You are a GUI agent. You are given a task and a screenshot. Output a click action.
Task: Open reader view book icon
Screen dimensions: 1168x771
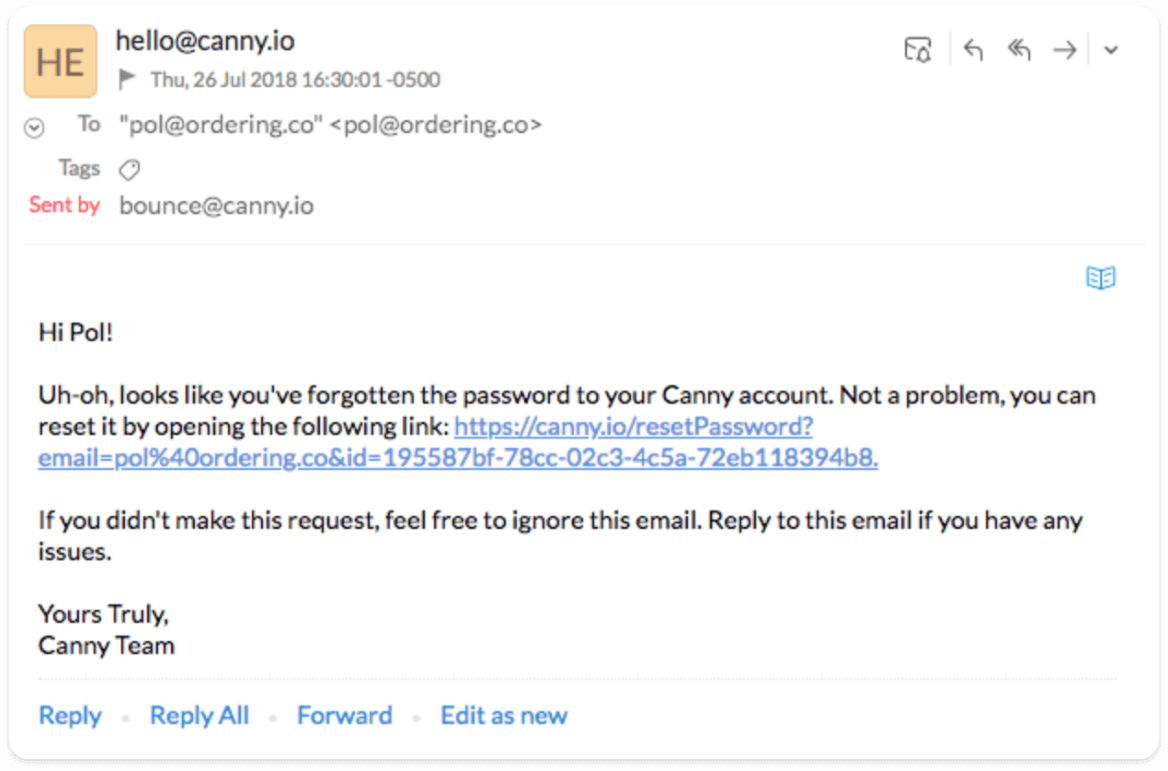(x=1099, y=278)
